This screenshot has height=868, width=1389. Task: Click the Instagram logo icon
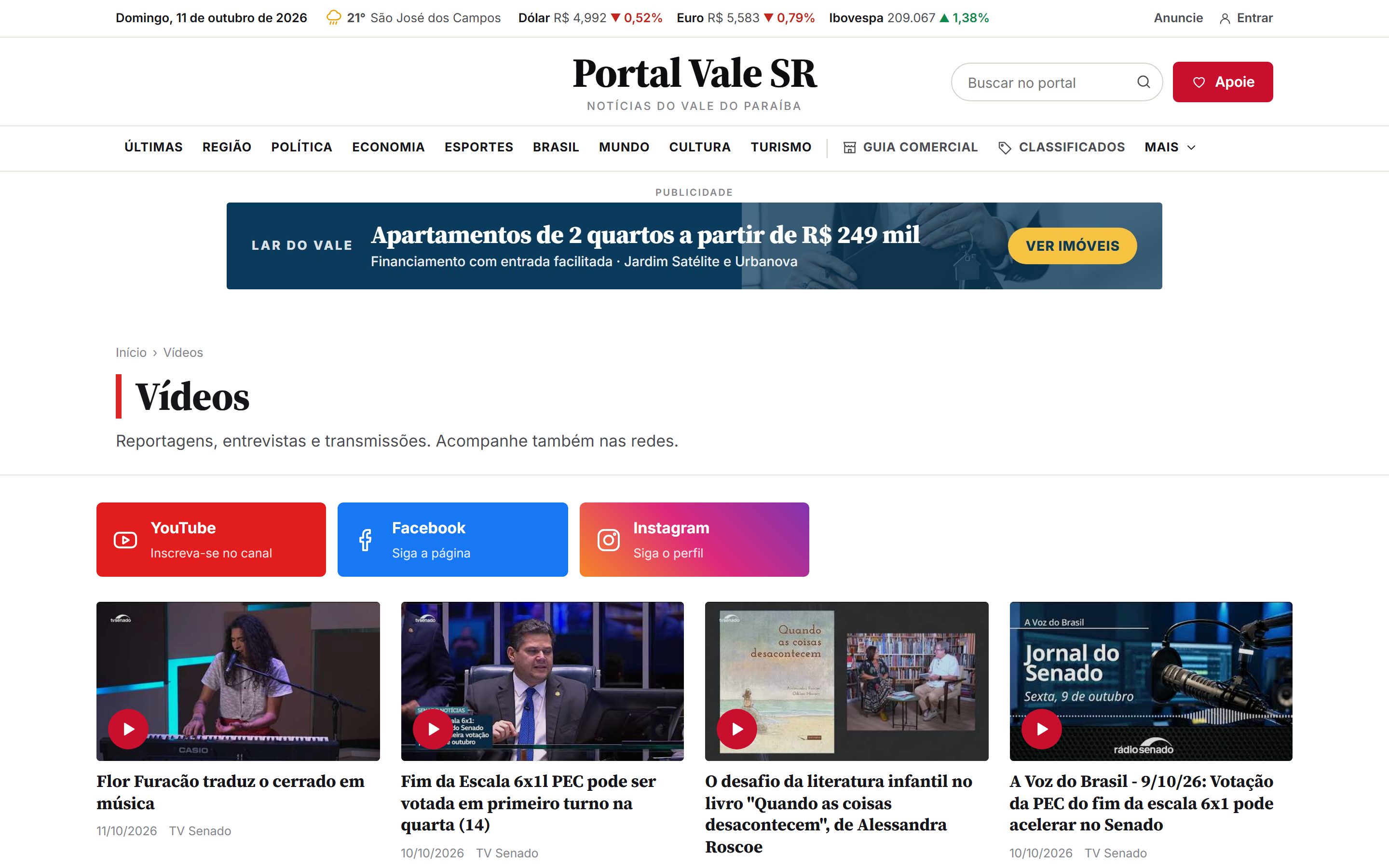point(608,540)
